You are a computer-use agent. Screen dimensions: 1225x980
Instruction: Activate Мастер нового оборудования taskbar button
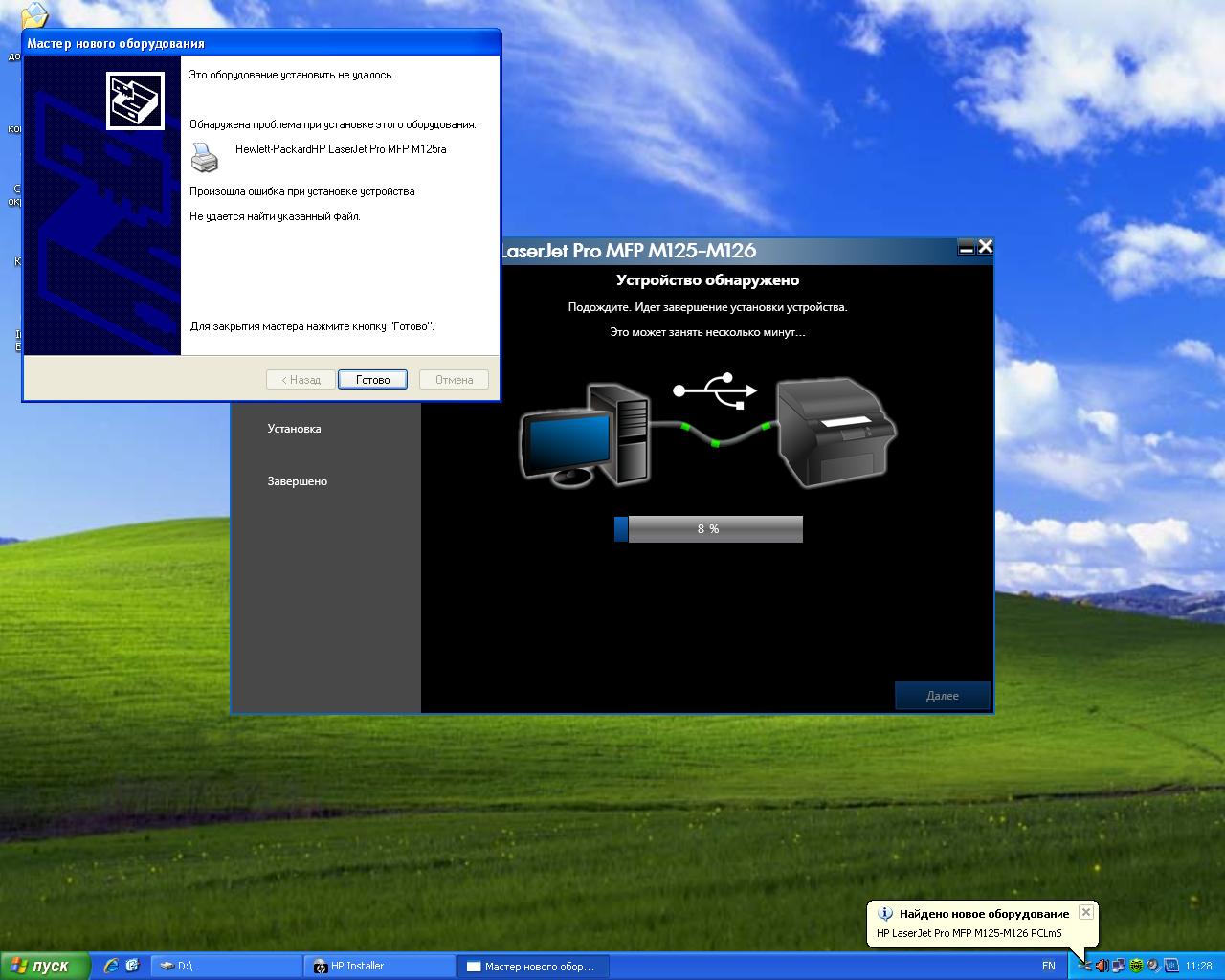click(x=533, y=967)
